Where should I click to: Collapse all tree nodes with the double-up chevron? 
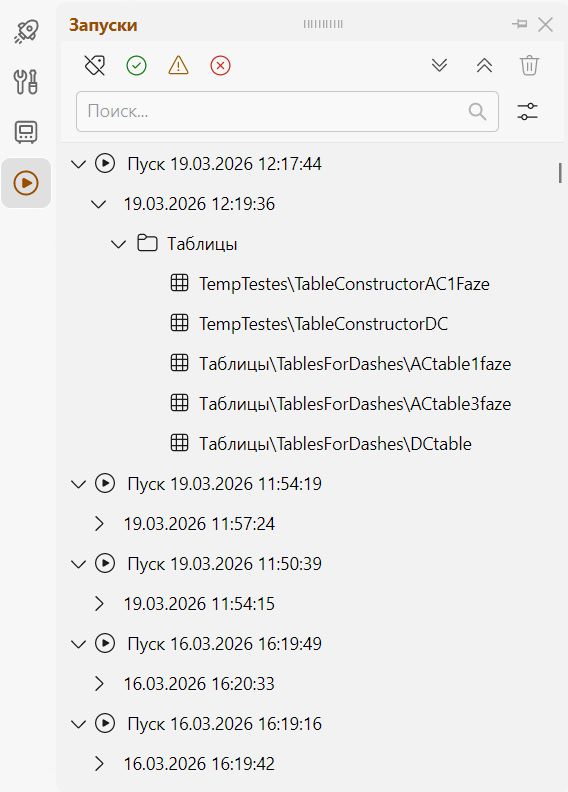tap(484, 66)
